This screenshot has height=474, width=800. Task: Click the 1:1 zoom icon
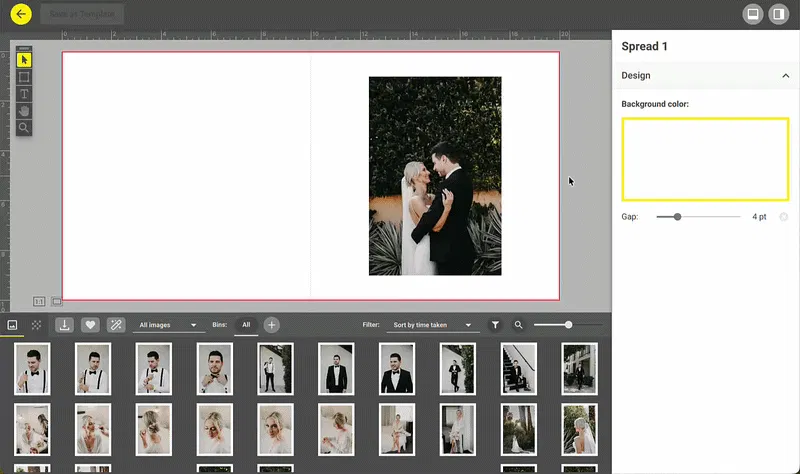[39, 302]
